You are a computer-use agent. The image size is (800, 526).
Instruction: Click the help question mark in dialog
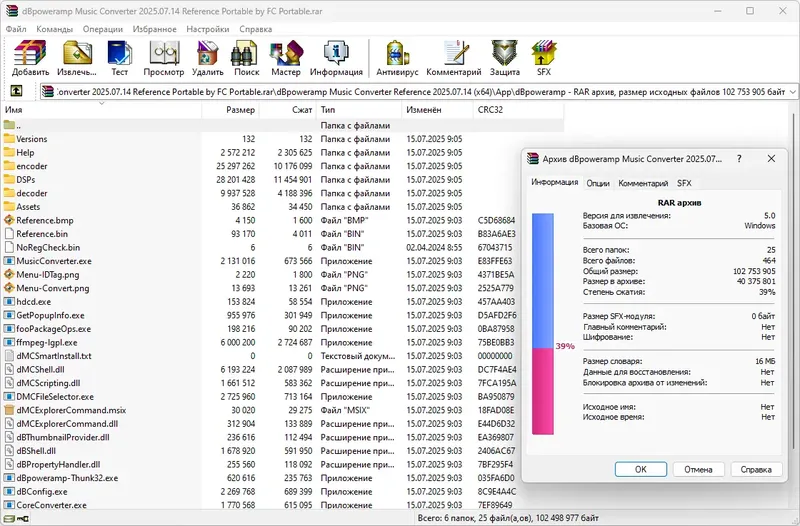point(739,159)
